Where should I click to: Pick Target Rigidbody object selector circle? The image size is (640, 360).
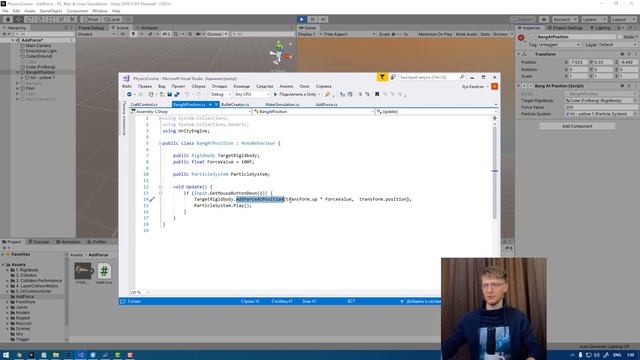point(635,101)
